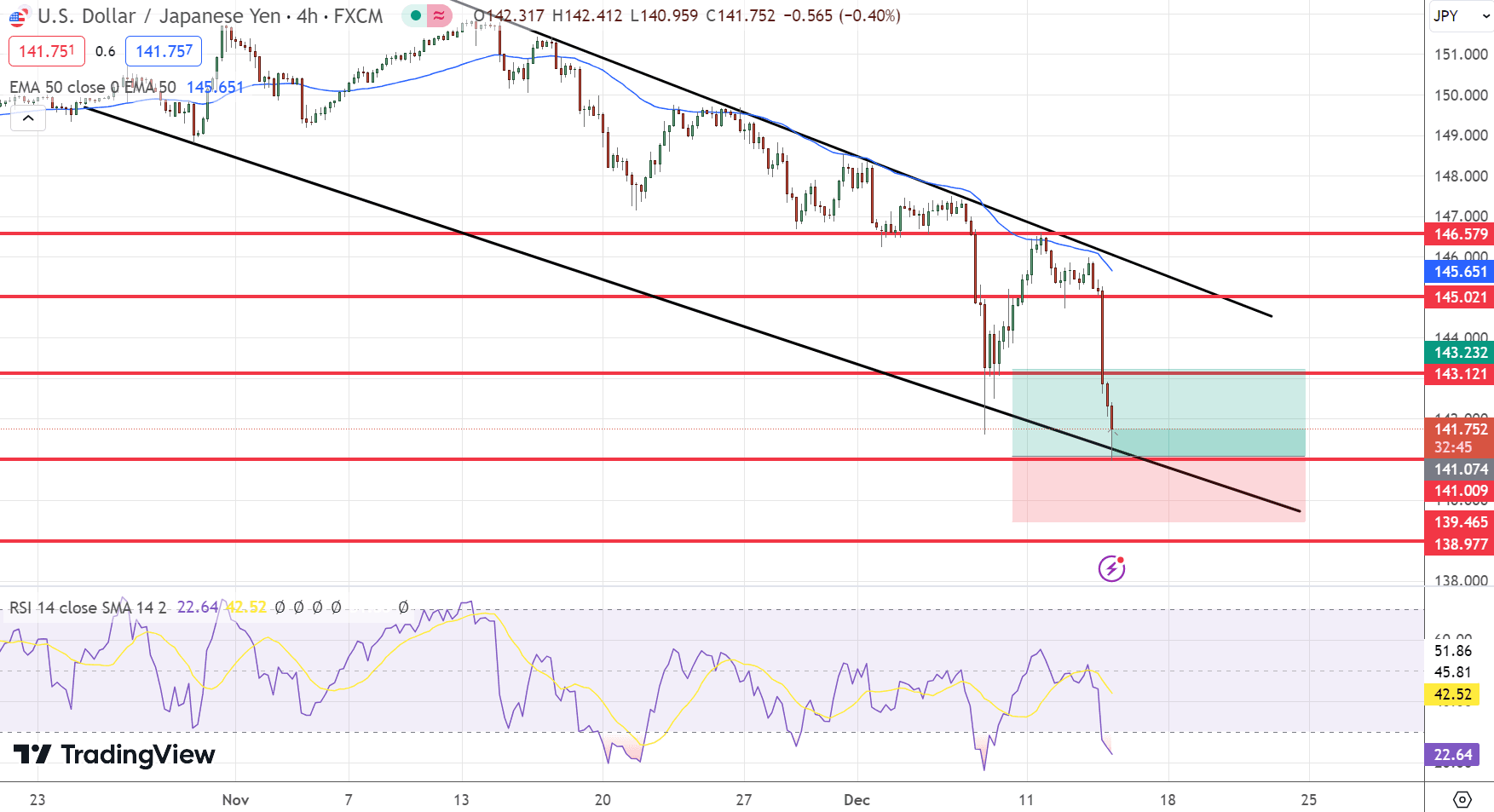Click the low value L140.959 in header
The height and width of the screenshot is (812, 1494).
tap(664, 15)
